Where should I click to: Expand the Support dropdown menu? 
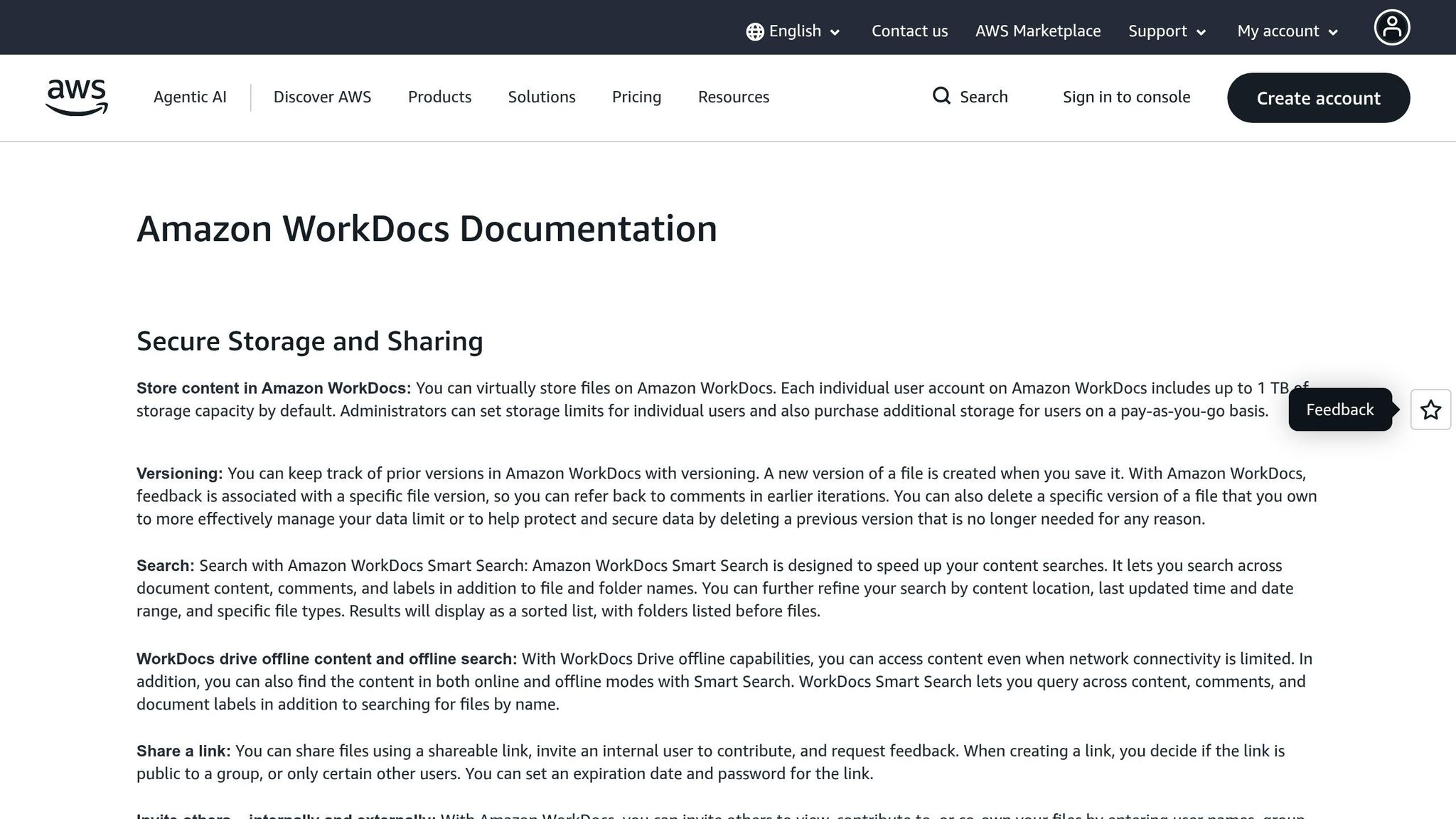point(1167,31)
